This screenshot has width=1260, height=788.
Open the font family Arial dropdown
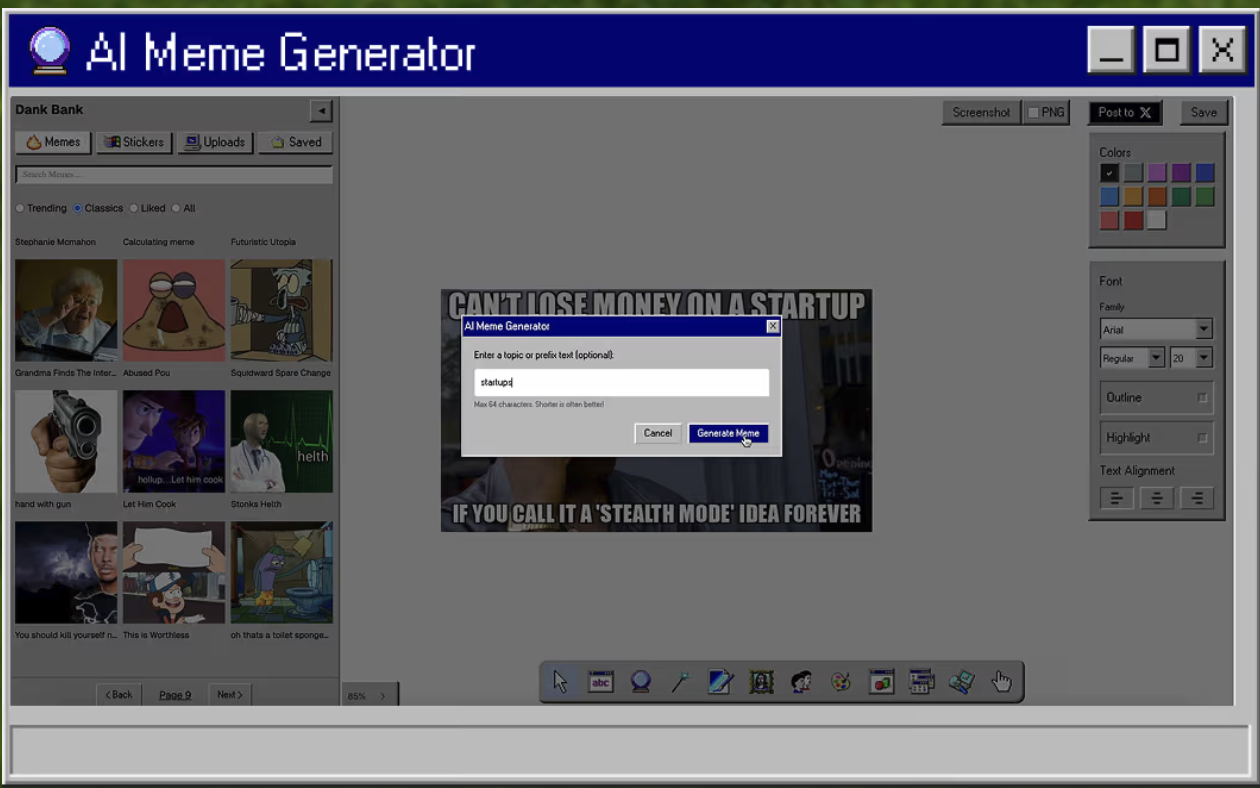pos(1156,329)
